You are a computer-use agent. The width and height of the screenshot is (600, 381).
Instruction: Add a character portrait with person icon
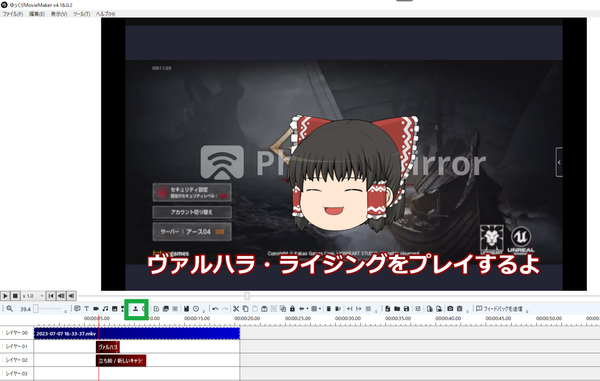coord(135,309)
